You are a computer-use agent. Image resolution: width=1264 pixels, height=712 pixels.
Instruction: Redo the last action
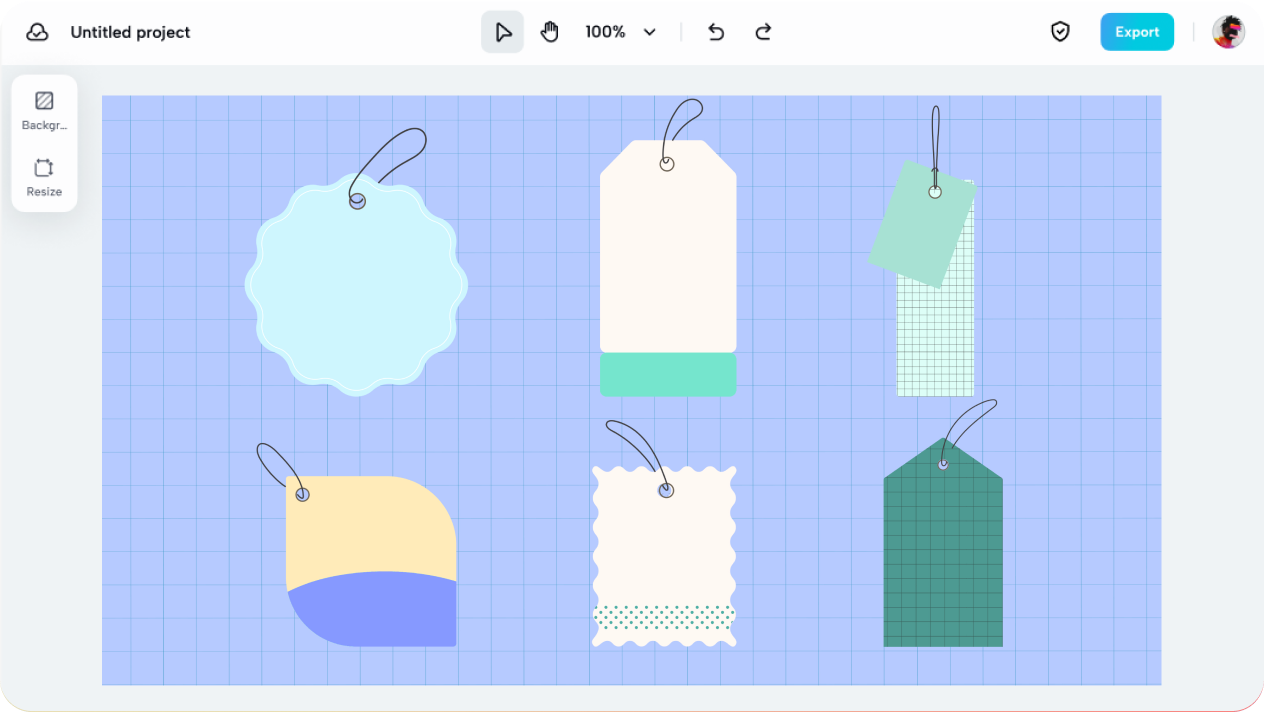763,32
